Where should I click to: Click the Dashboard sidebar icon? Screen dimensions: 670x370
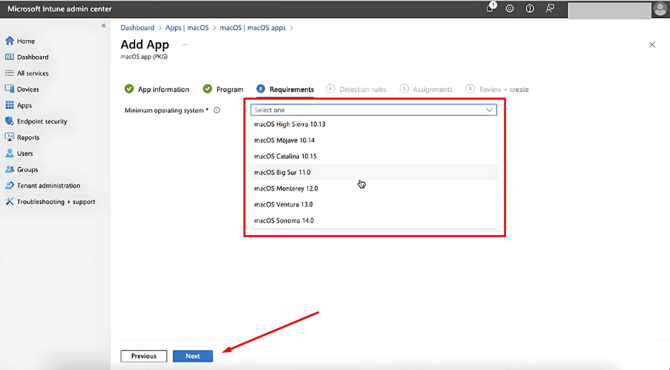tap(9, 57)
